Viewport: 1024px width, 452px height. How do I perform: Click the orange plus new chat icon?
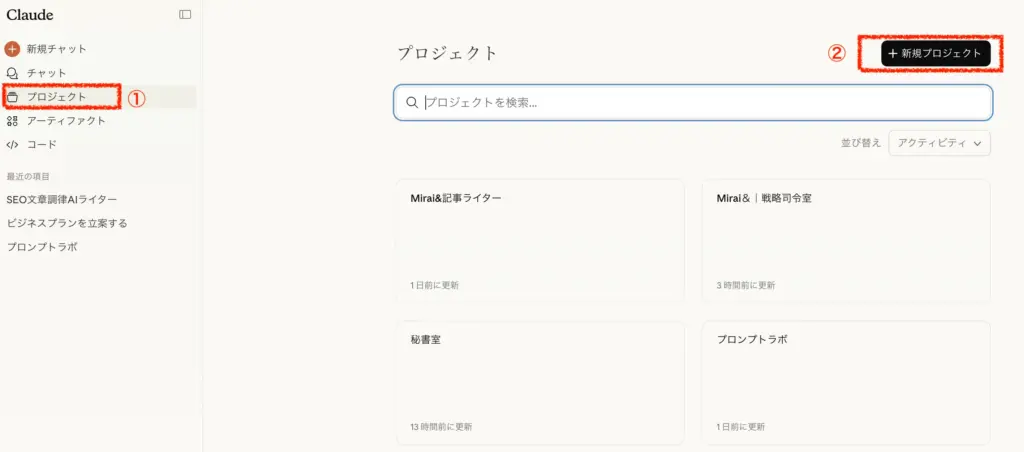[x=12, y=49]
